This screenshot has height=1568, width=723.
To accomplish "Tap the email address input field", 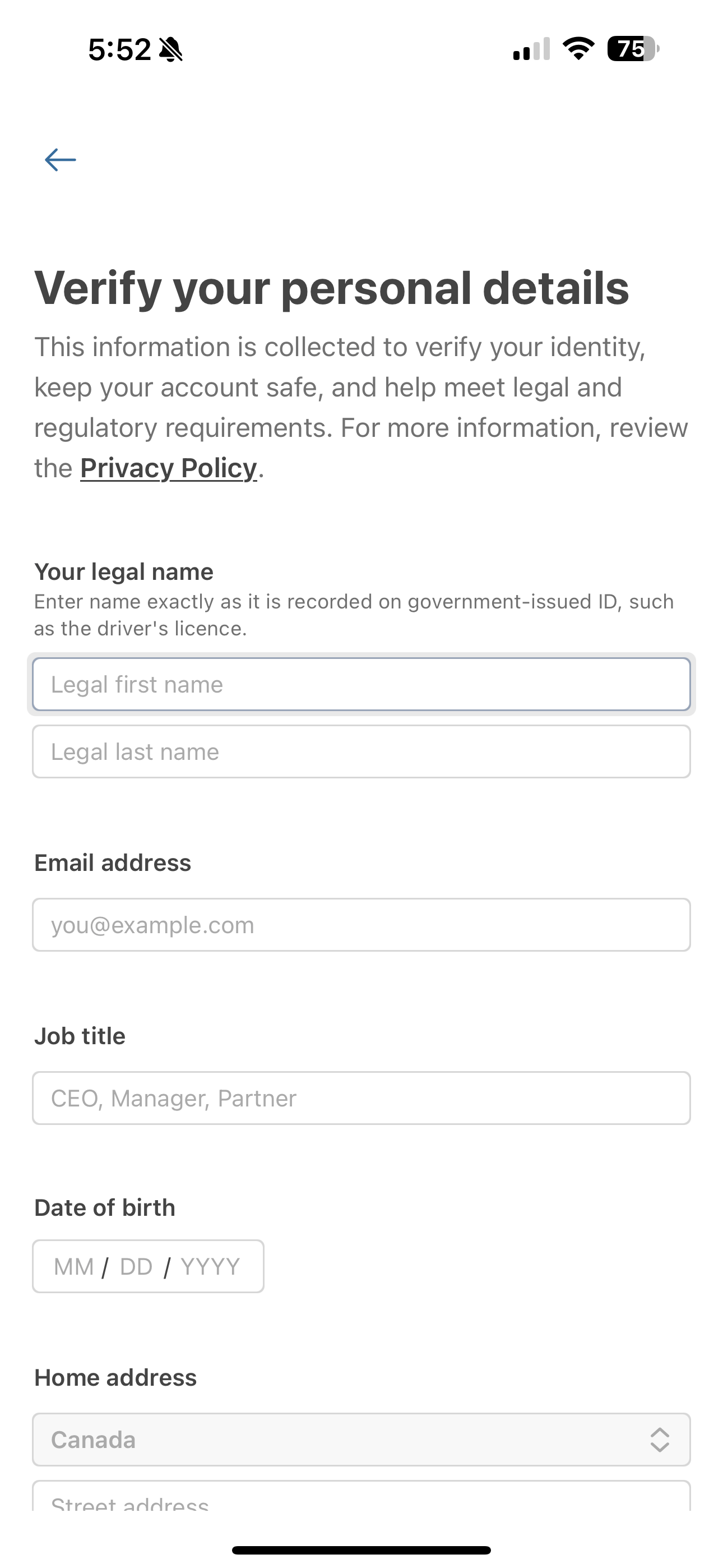I will pyautogui.click(x=361, y=925).
